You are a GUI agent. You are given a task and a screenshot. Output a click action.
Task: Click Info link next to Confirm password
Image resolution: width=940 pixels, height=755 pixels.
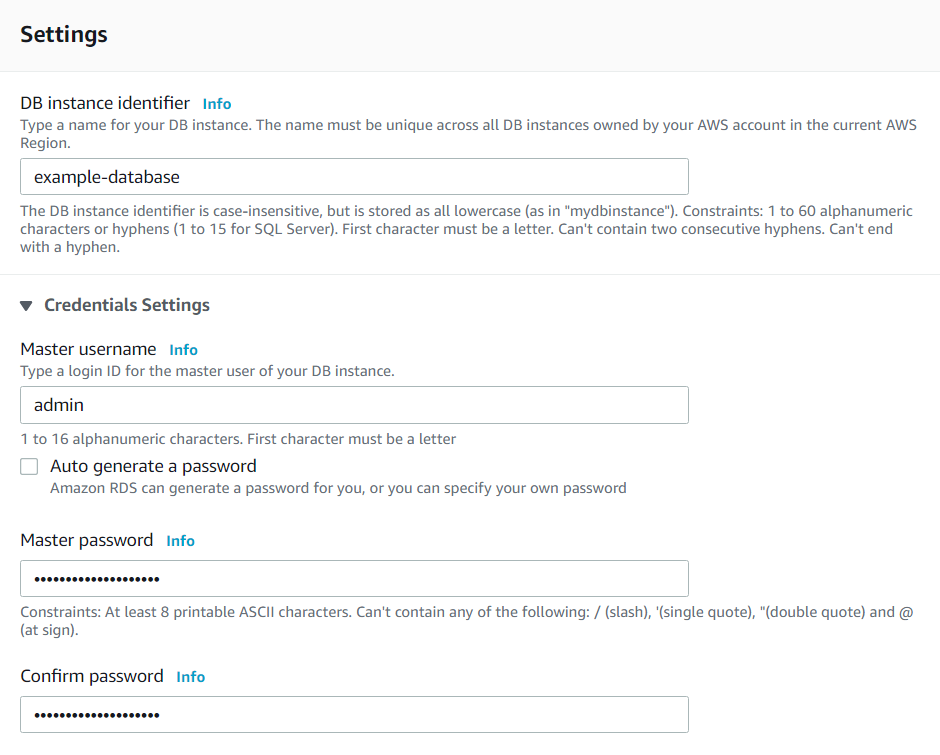point(190,677)
